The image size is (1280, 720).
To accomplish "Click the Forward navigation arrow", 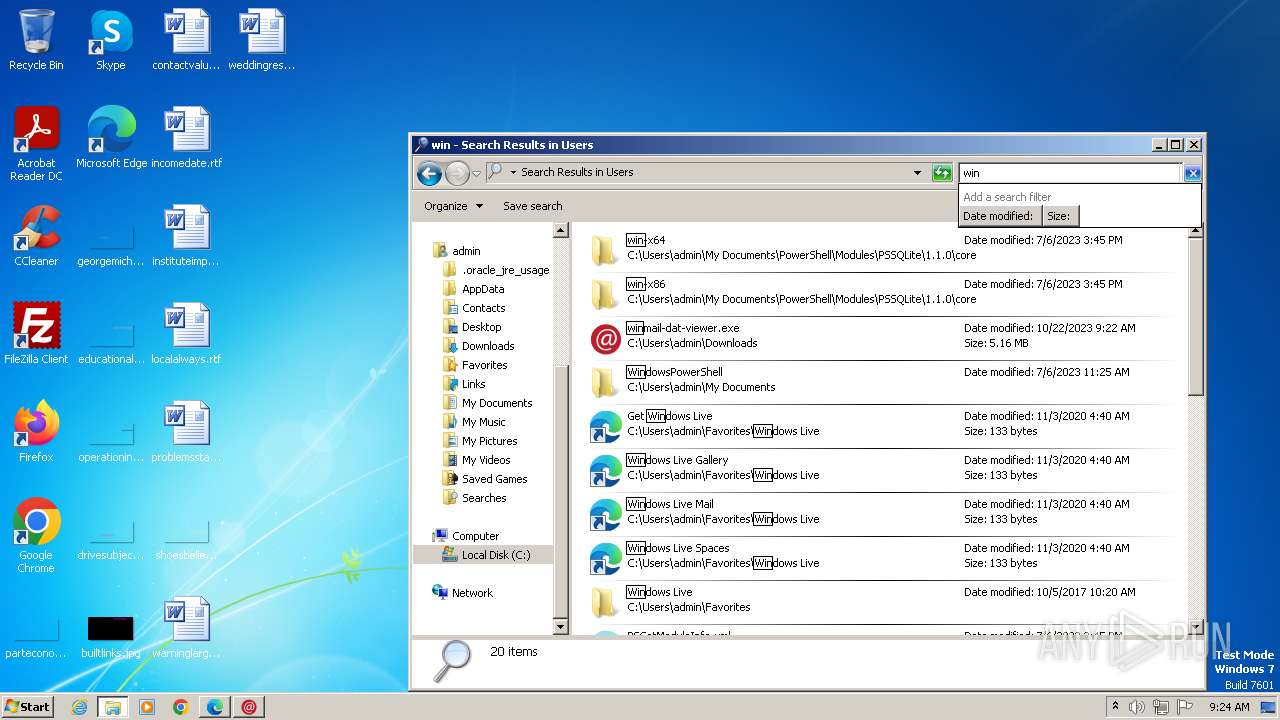I will 457,173.
